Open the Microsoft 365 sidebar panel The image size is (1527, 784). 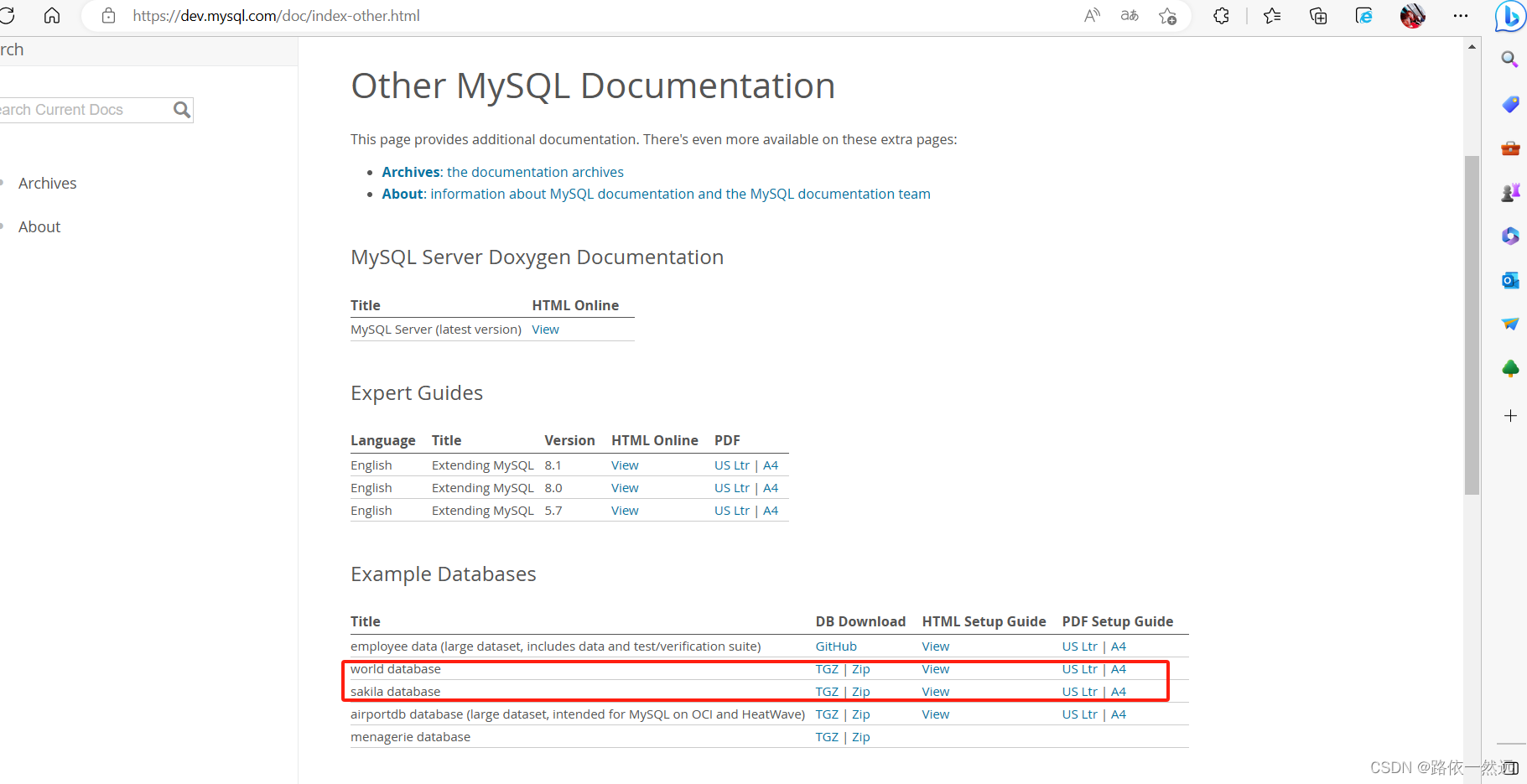pos(1509,236)
